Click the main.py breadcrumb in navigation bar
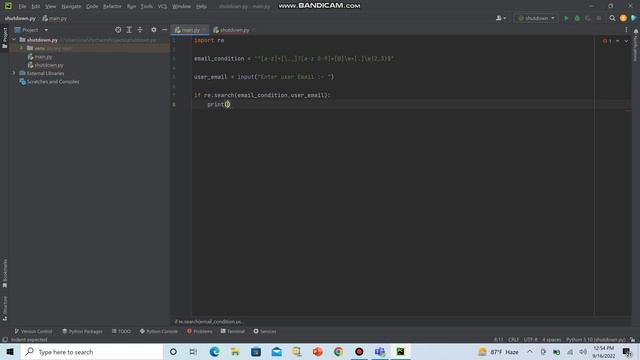Viewport: 640px width, 360px height. tap(55, 18)
